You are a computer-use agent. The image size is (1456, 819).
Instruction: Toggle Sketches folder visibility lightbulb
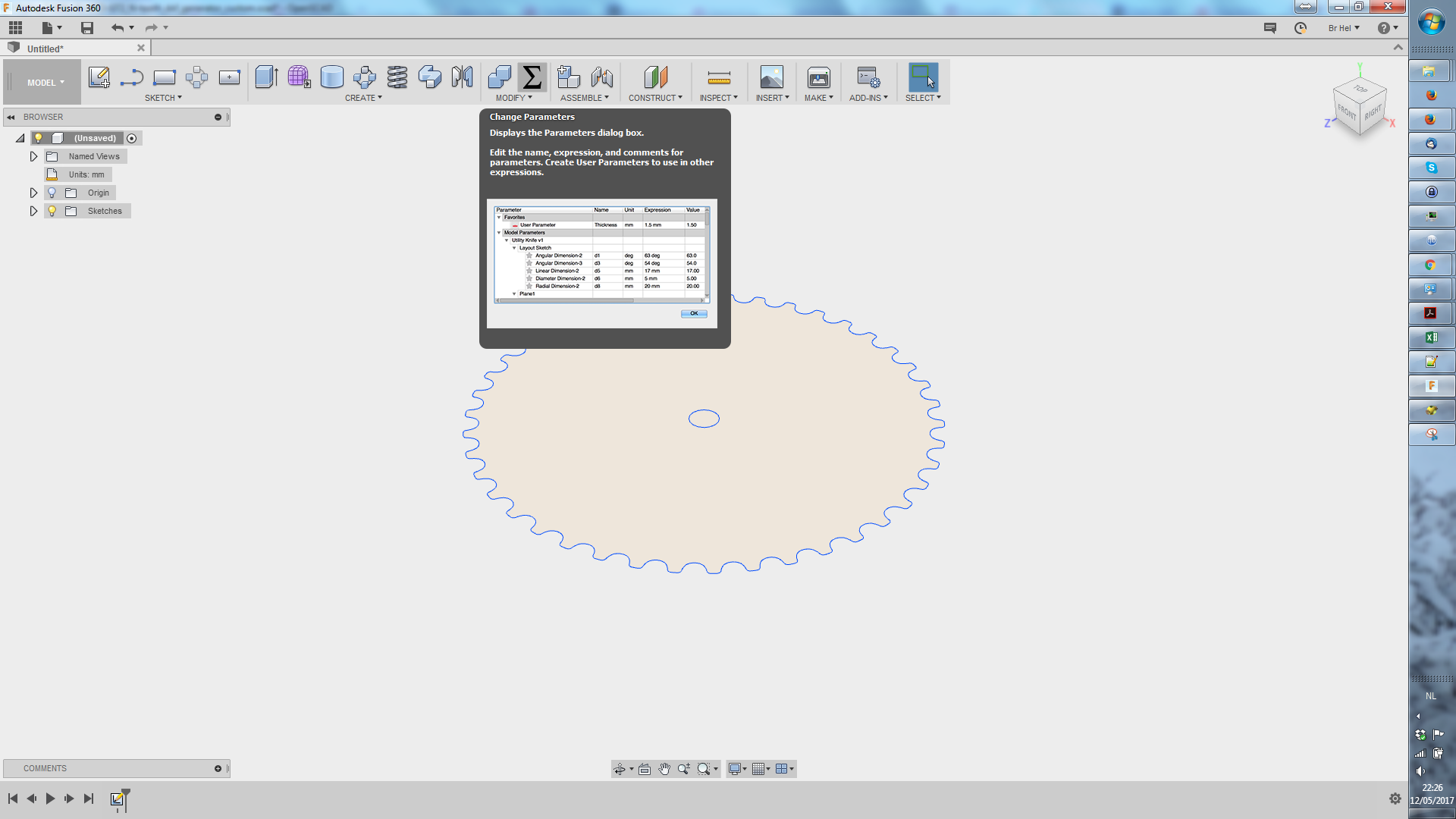pyautogui.click(x=52, y=211)
